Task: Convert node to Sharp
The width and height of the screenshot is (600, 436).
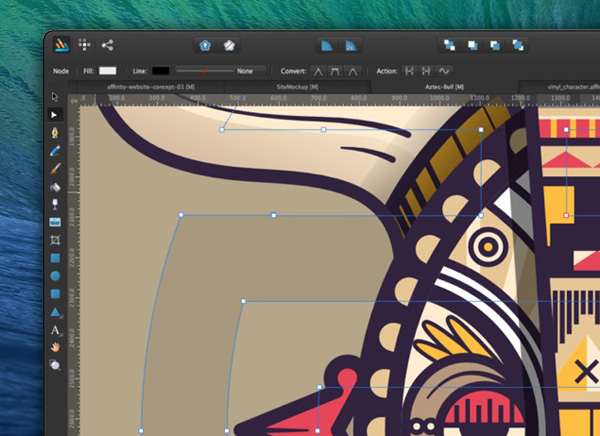Action: coord(318,71)
